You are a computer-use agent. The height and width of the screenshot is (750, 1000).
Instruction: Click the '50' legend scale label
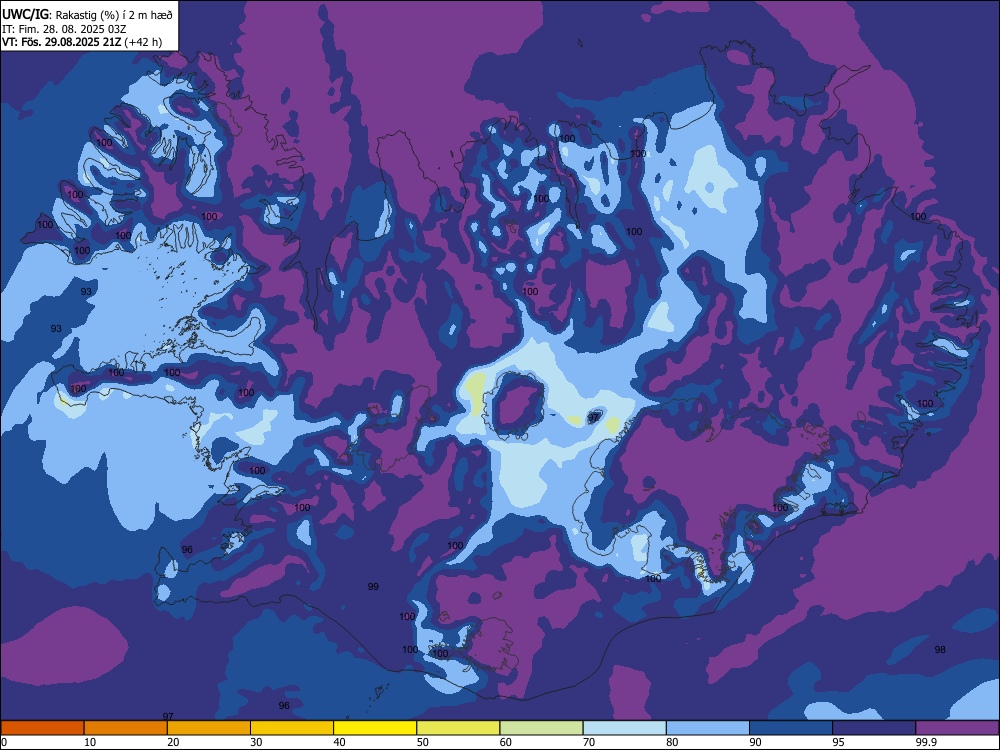click(423, 742)
